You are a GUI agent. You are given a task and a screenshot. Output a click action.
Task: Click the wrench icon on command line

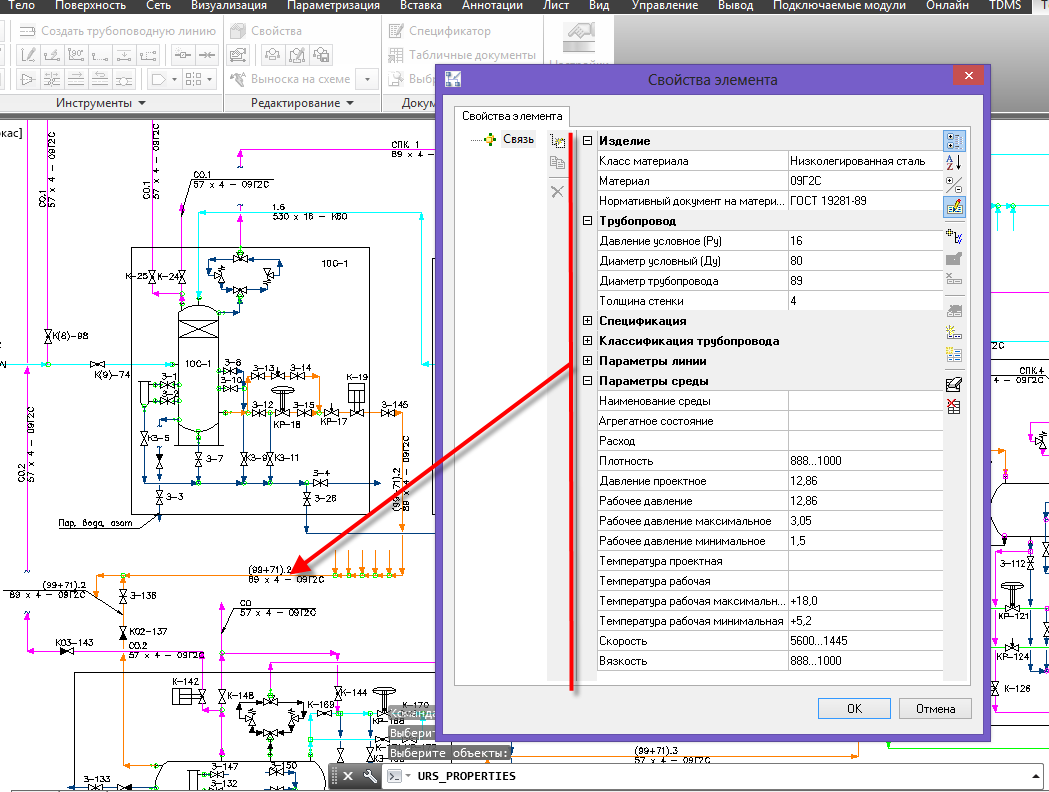point(370,776)
